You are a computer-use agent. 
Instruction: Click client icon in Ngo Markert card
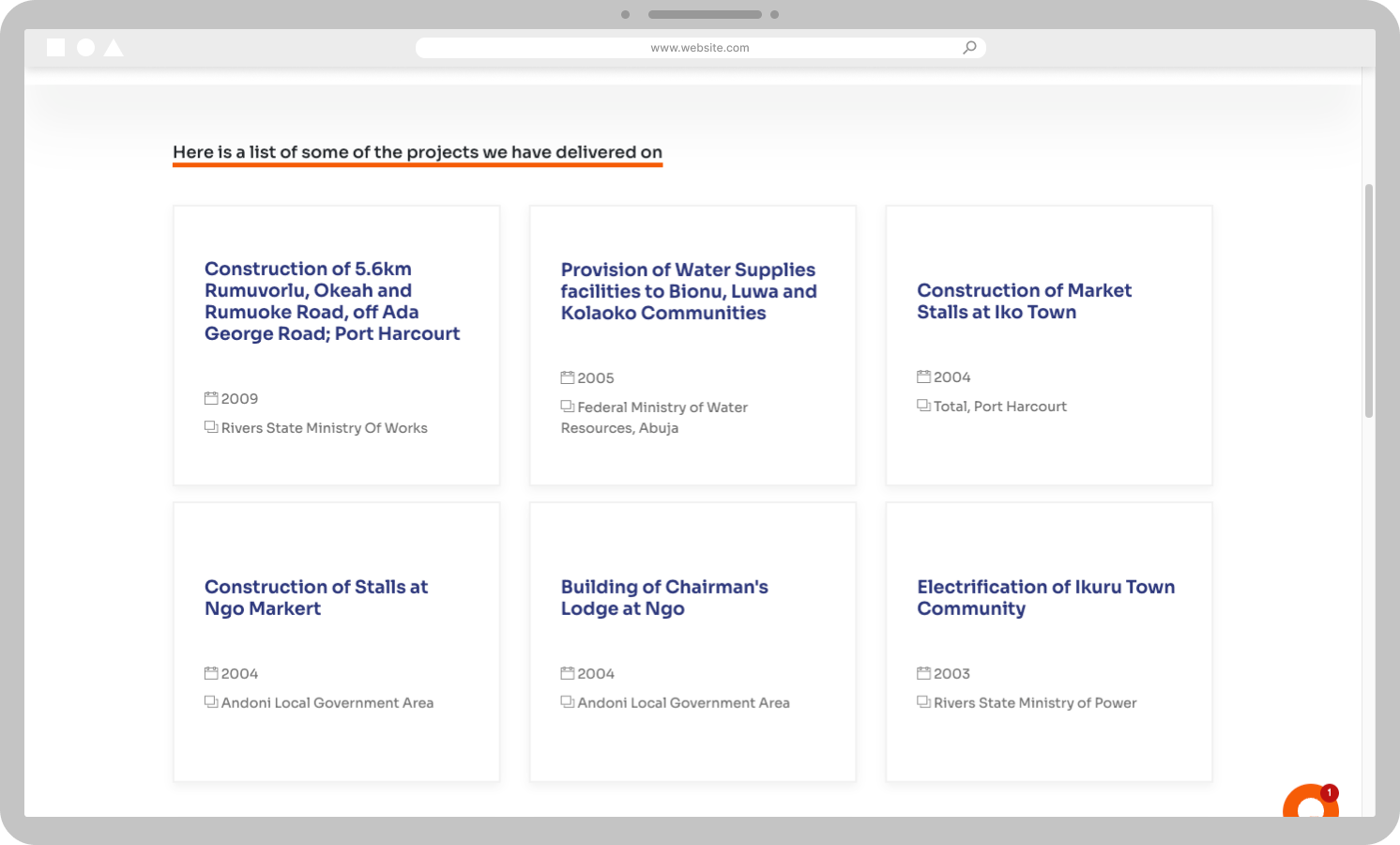(211, 702)
